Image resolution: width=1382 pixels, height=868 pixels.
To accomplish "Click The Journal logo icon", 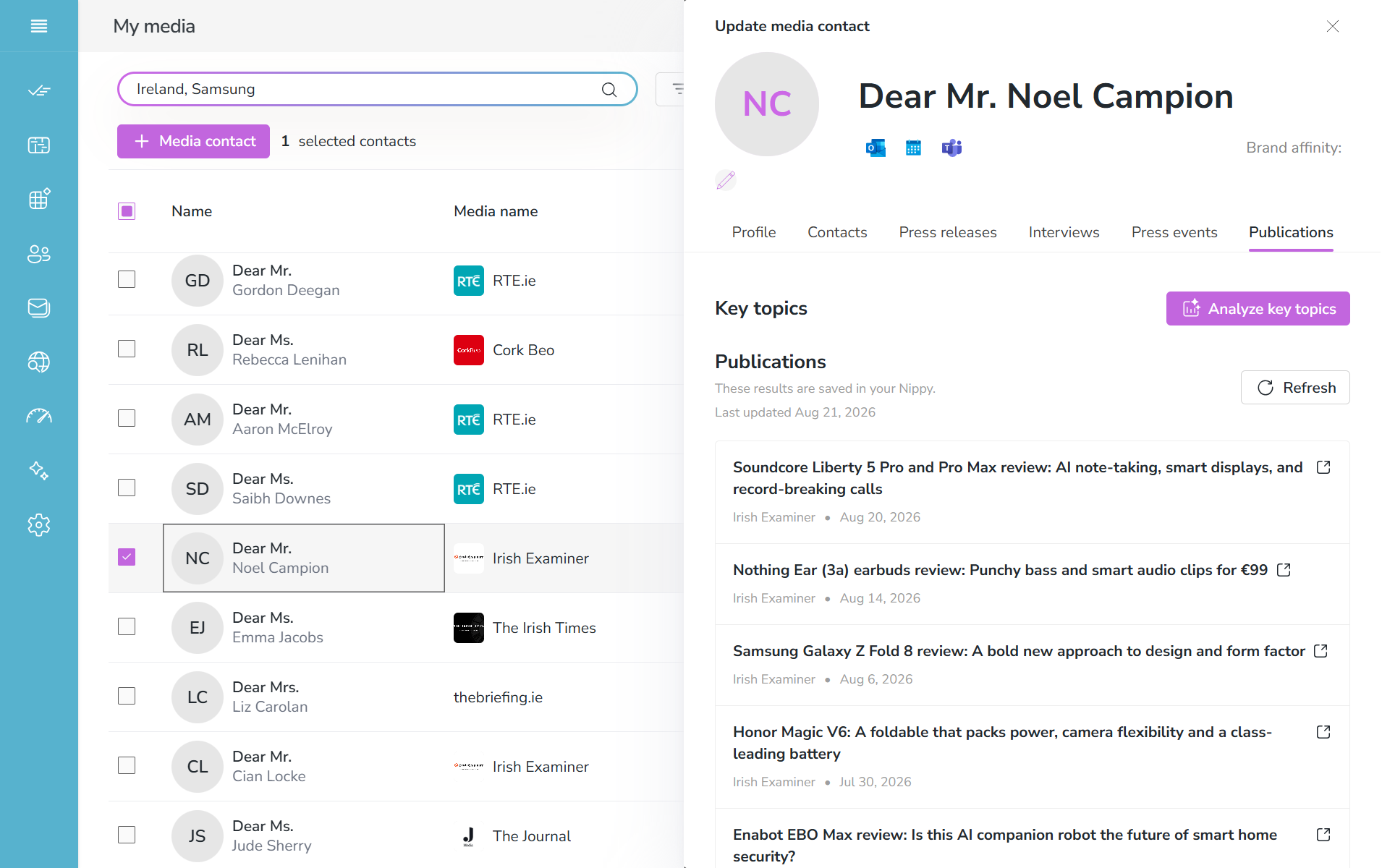I will pyautogui.click(x=469, y=836).
